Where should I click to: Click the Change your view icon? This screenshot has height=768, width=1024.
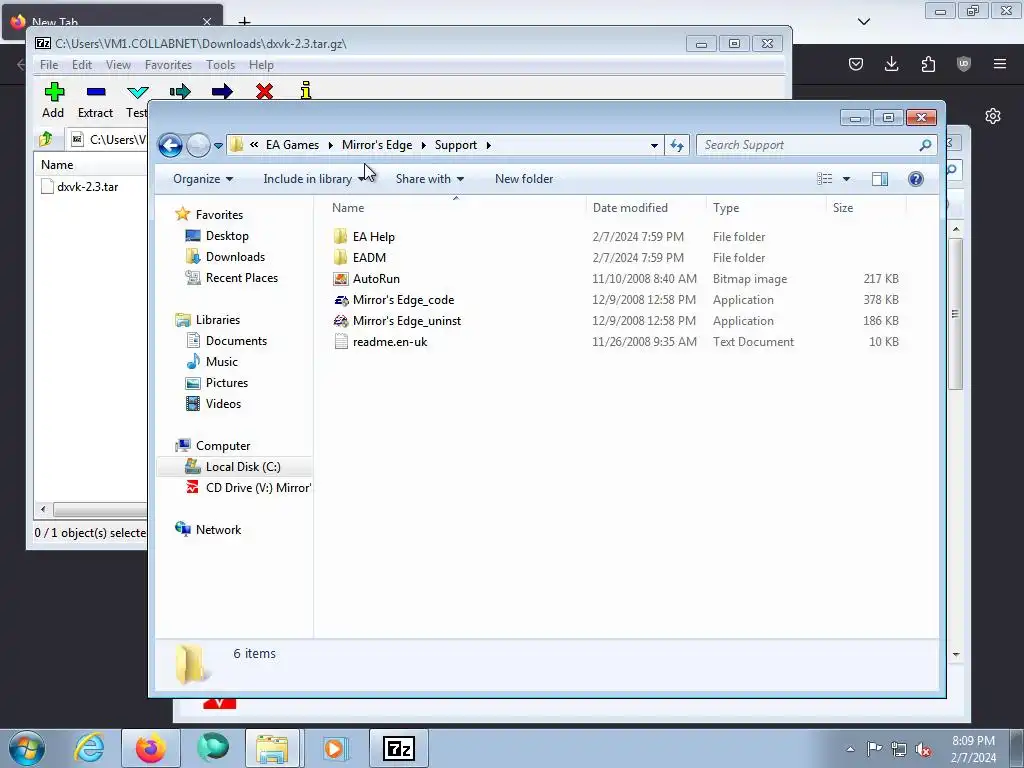[825, 179]
